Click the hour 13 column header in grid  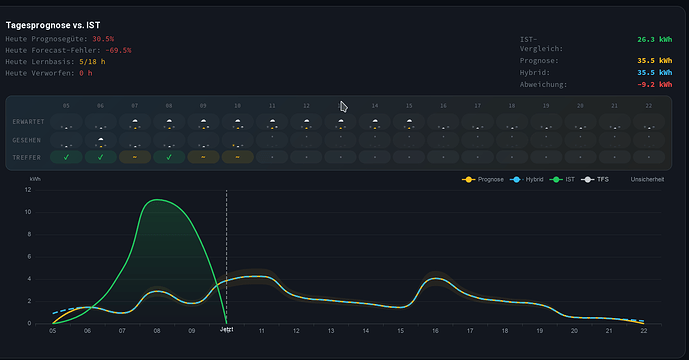pos(341,105)
